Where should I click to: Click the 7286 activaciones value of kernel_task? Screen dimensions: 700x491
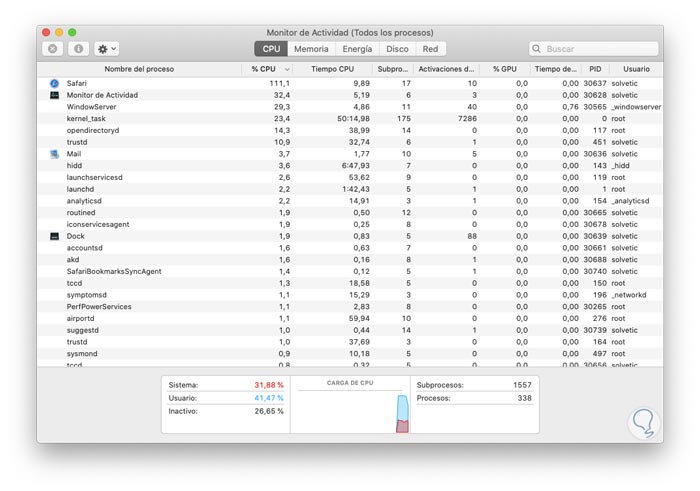[467, 119]
